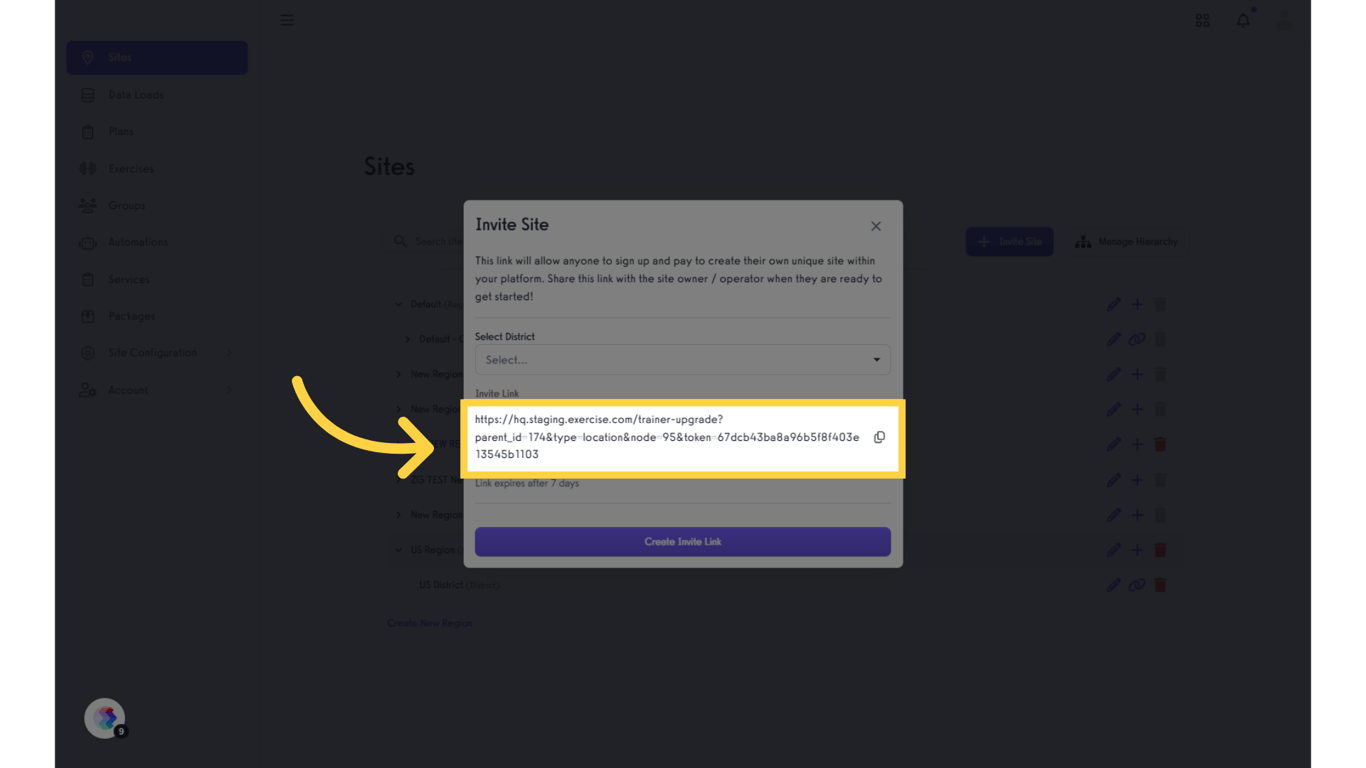Click the Manage Hierarchy icon
Viewport: 1366px width, 768px height.
coord(1083,241)
